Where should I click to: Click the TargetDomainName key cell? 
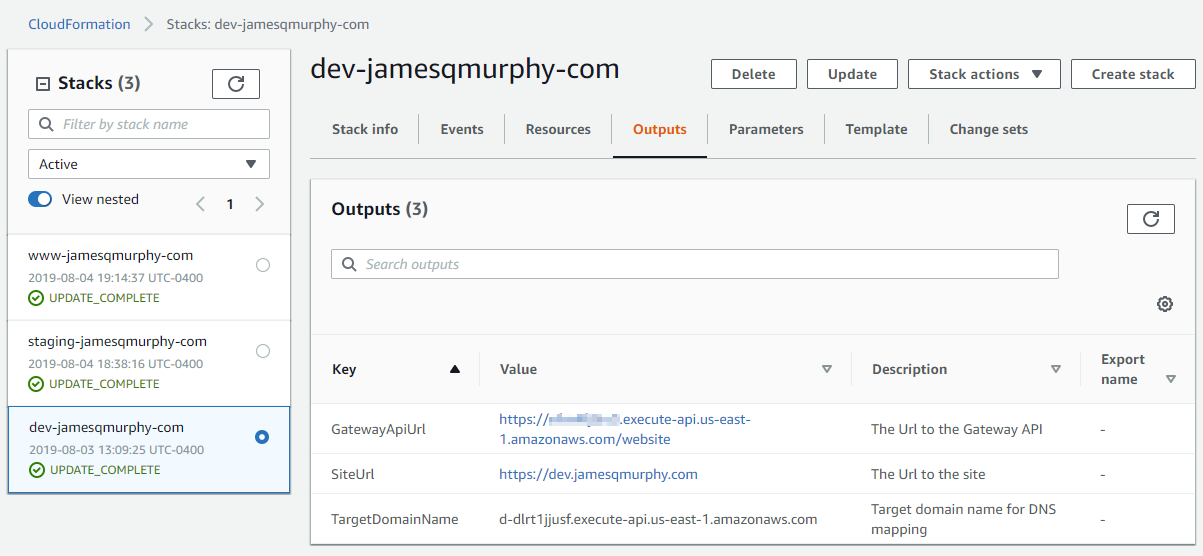point(395,519)
